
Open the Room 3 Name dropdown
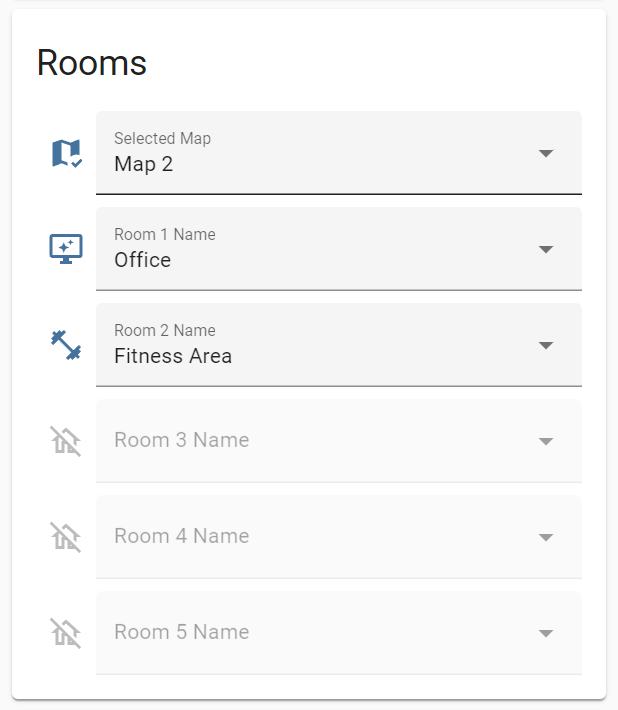(339, 441)
